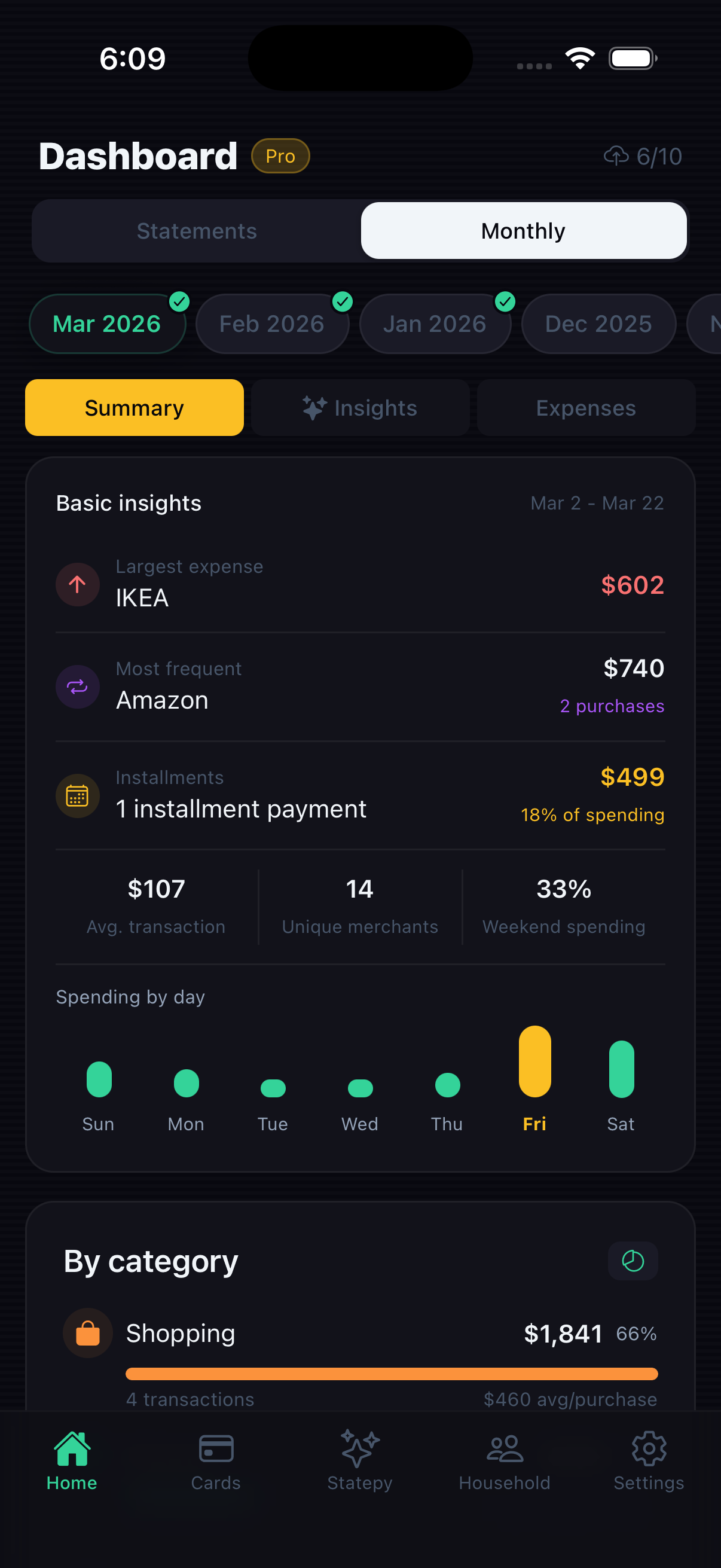Select the Monthly segment
The image size is (721, 1568).
(x=523, y=231)
